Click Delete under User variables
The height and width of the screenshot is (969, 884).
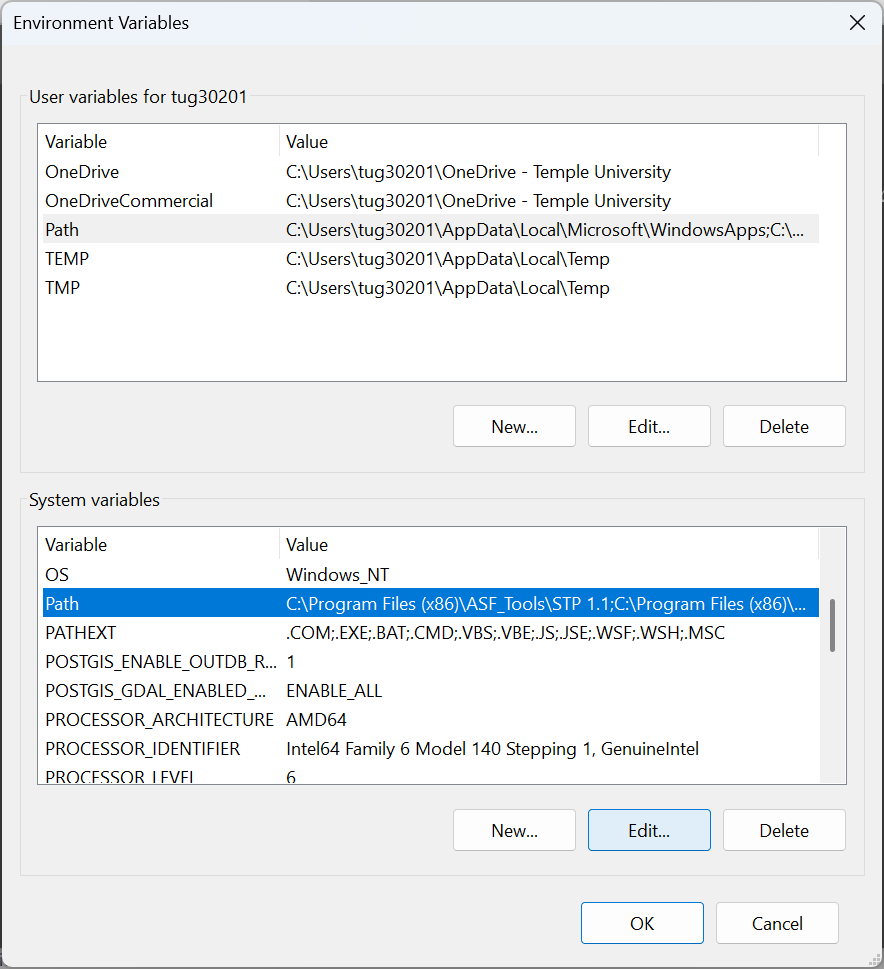[x=784, y=426]
